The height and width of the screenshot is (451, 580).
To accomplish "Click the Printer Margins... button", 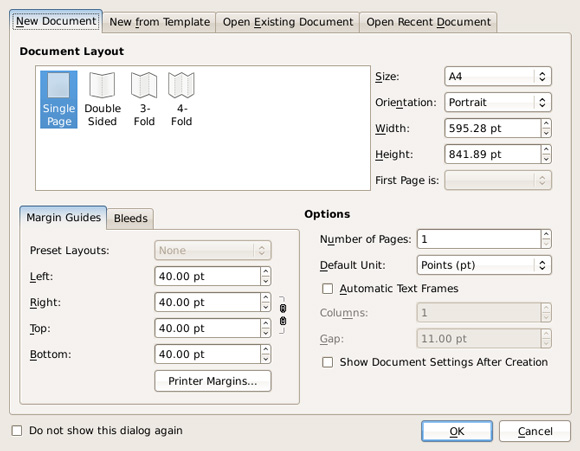I will 213,381.
